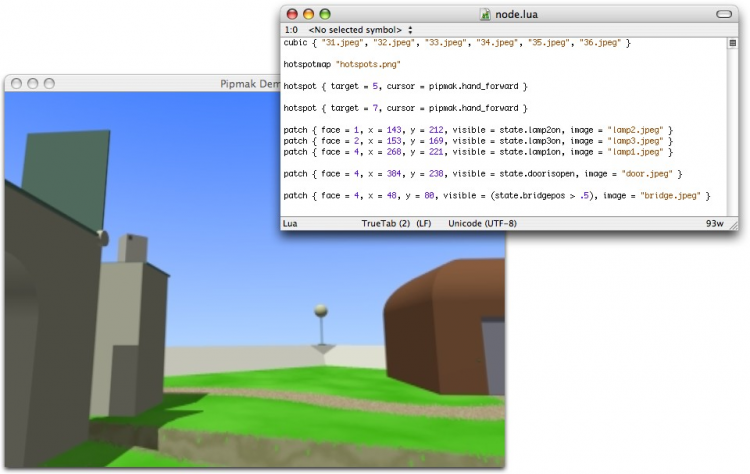The width and height of the screenshot is (750, 474).
Task: Click the patch line with "lamp1.jpeg"
Action: pyautogui.click(x=478, y=152)
